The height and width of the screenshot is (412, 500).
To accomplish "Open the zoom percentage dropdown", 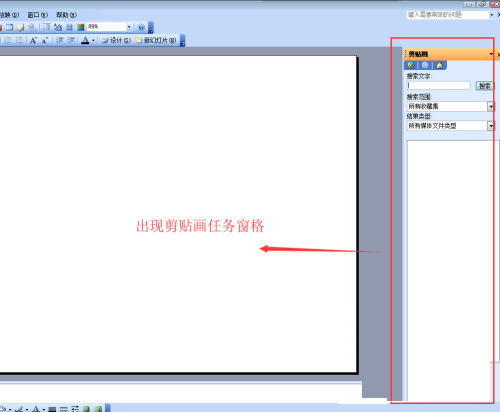I will (x=129, y=27).
